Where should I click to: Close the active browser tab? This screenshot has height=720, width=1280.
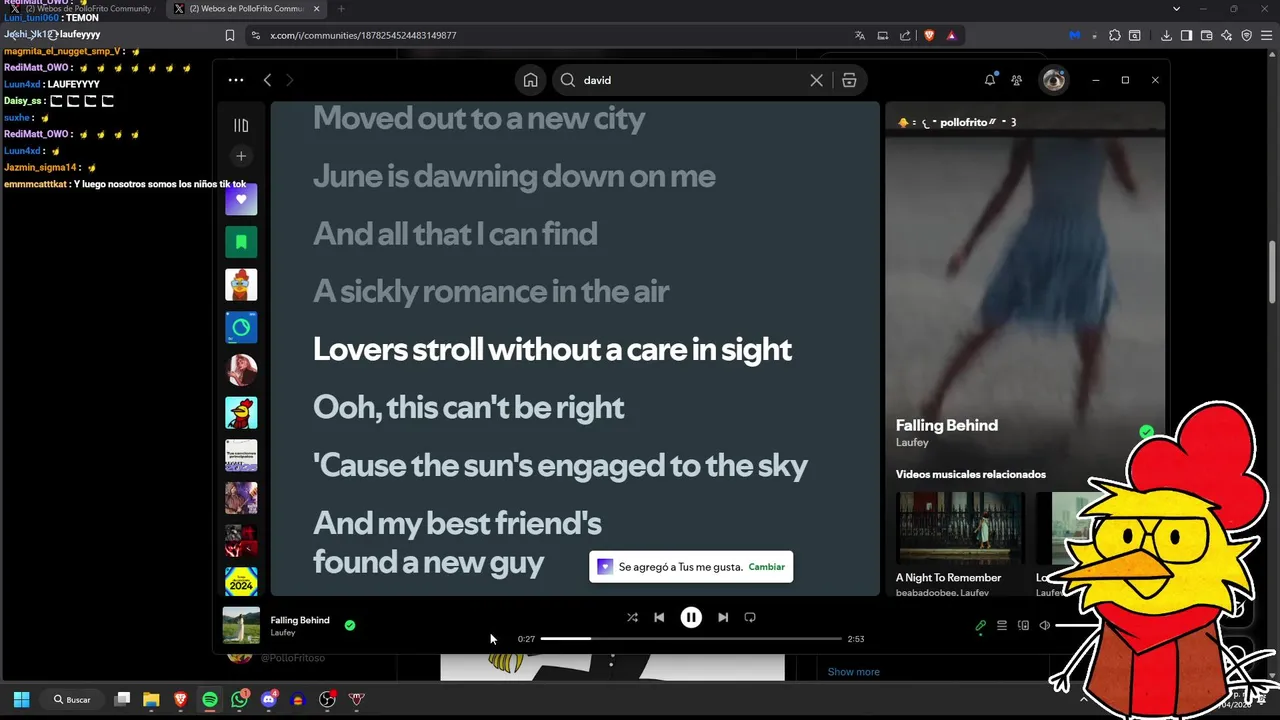click(x=317, y=9)
